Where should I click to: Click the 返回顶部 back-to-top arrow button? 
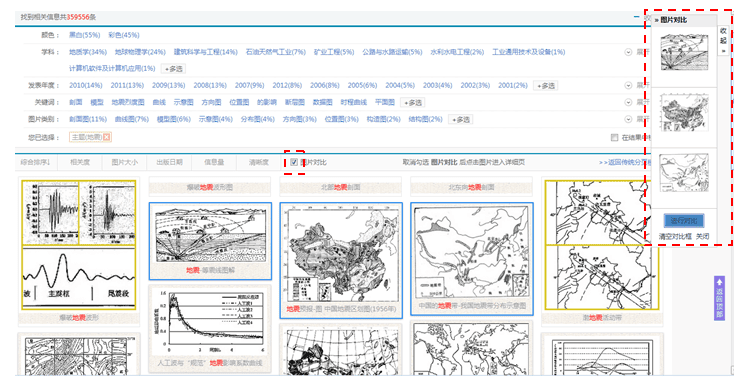(x=719, y=298)
